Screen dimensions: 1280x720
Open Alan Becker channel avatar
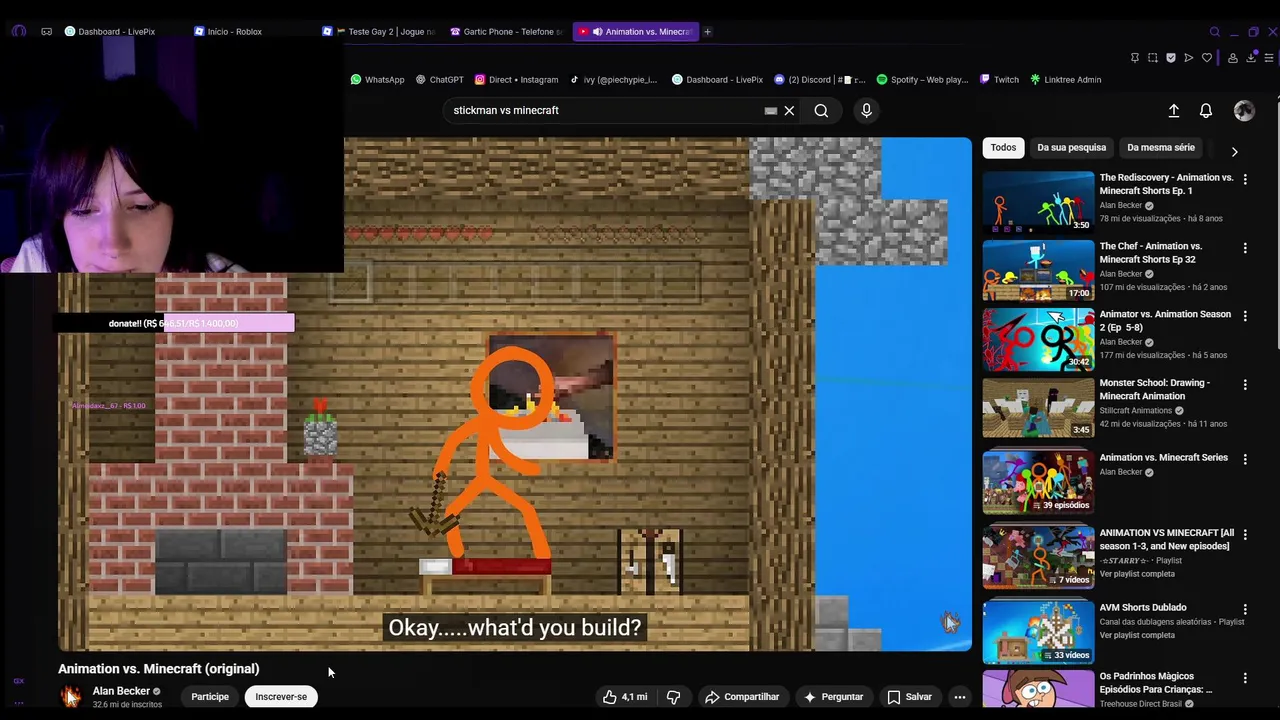[71, 697]
